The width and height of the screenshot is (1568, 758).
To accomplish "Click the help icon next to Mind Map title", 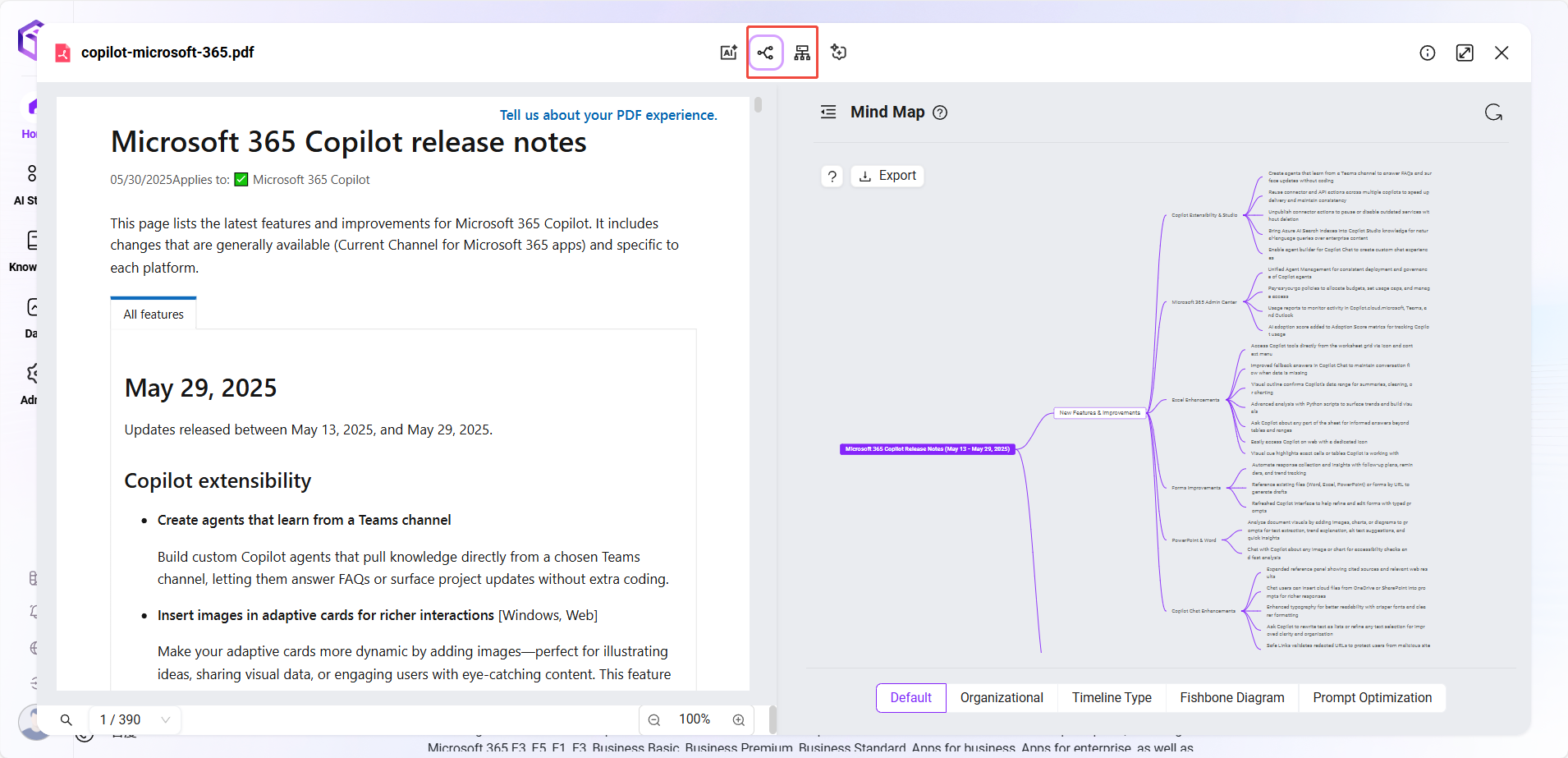I will click(x=940, y=113).
